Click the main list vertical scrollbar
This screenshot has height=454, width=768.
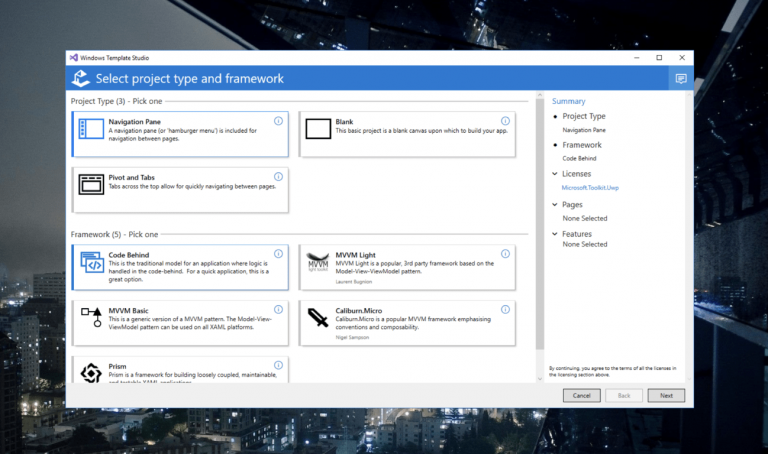tap(540, 224)
